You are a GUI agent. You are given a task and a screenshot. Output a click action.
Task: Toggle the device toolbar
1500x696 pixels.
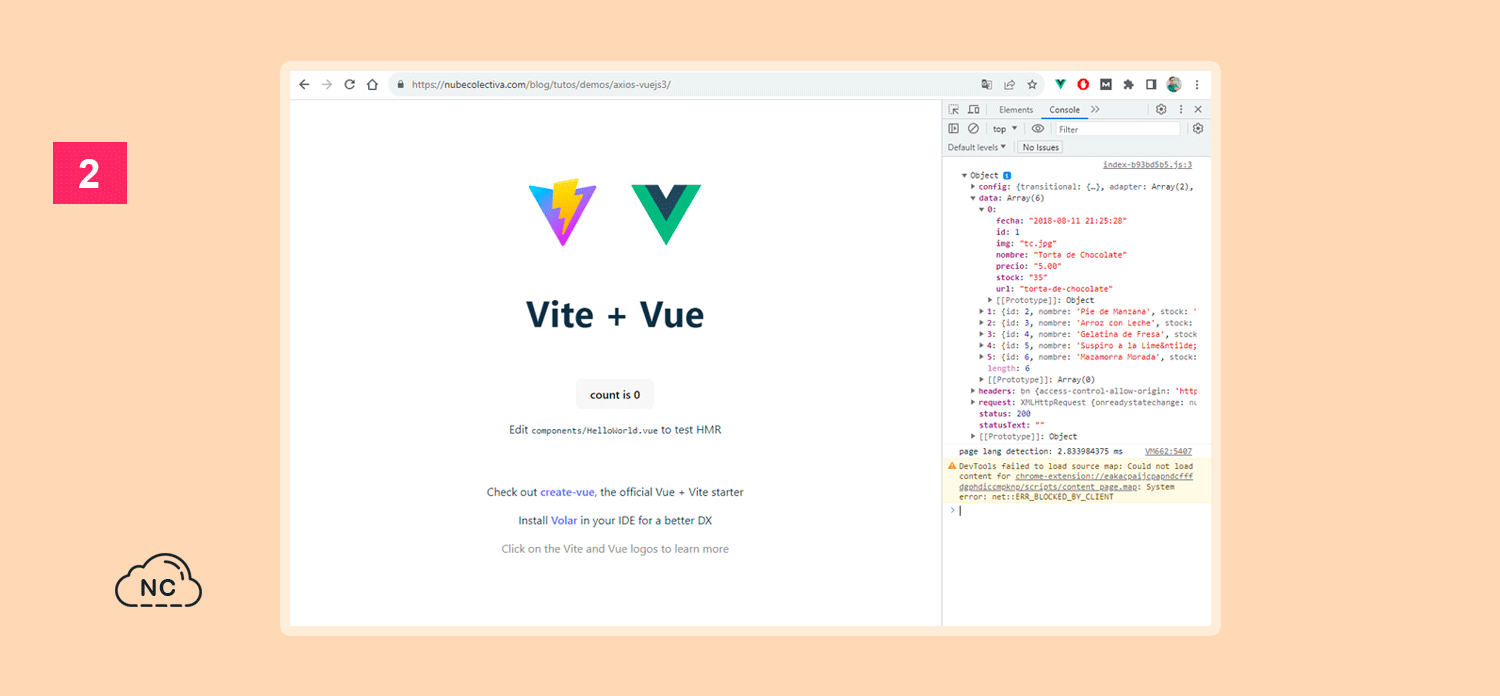tap(973, 110)
